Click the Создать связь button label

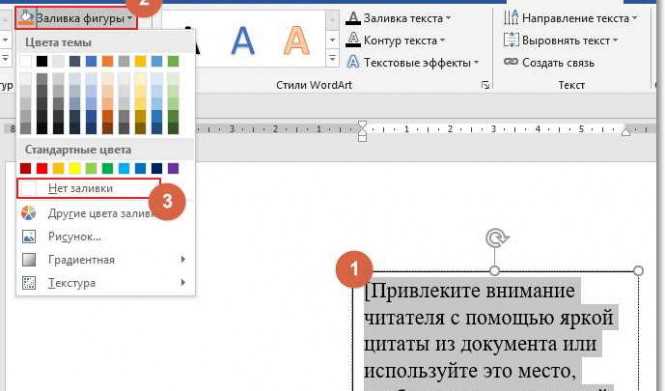pyautogui.click(x=558, y=63)
